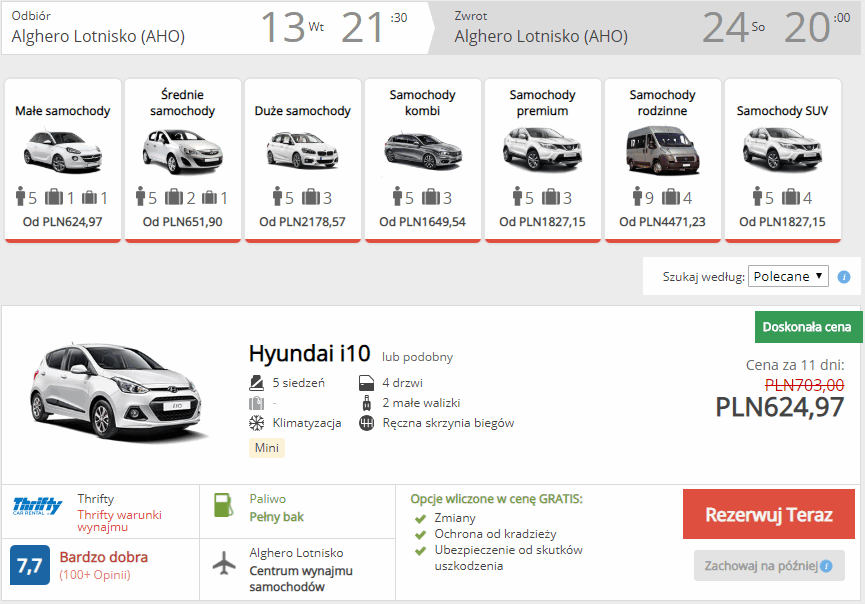The height and width of the screenshot is (604, 865).
Task: Click Zachowaj na później button
Action: click(768, 566)
